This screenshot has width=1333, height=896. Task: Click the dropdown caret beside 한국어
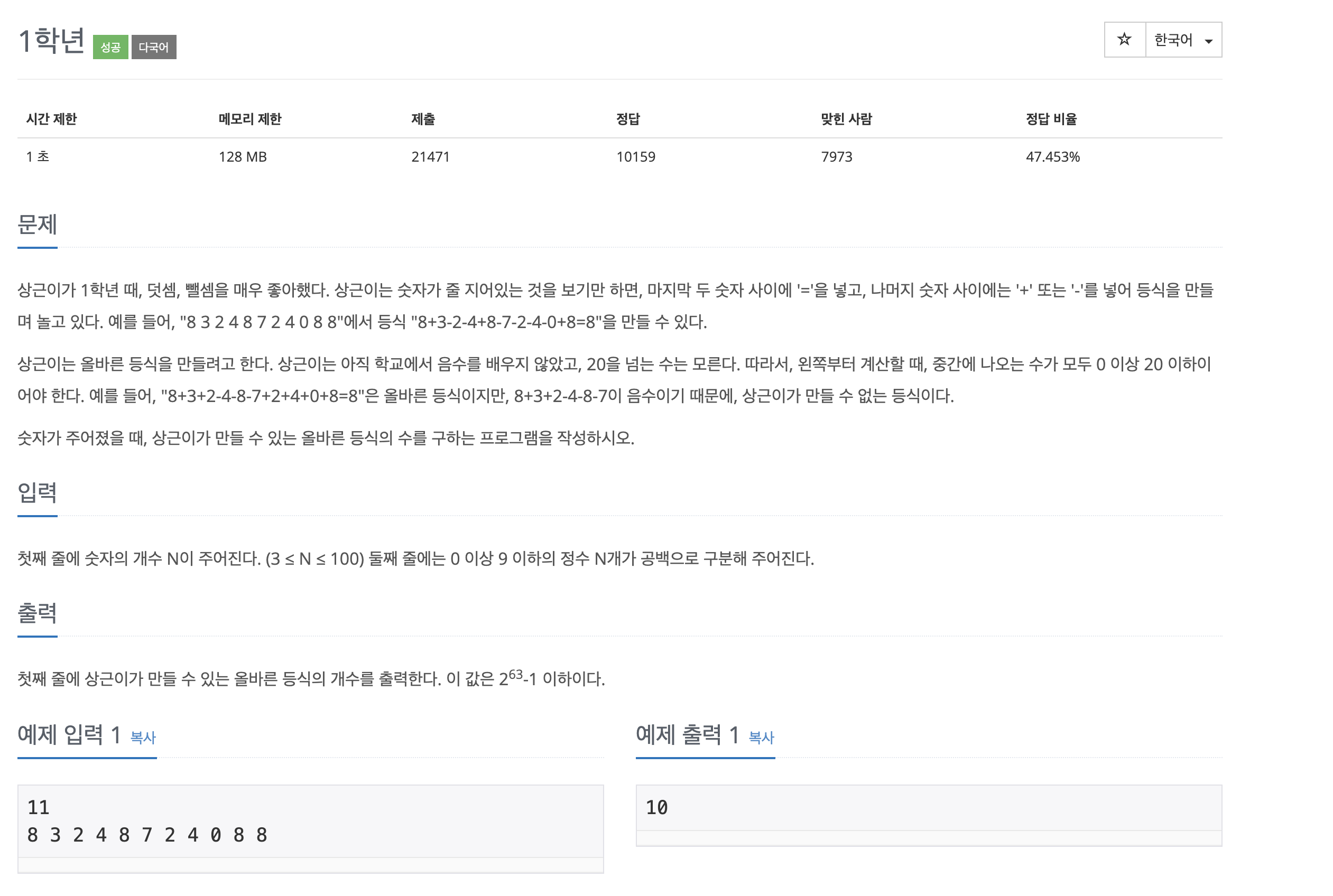pyautogui.click(x=1208, y=41)
